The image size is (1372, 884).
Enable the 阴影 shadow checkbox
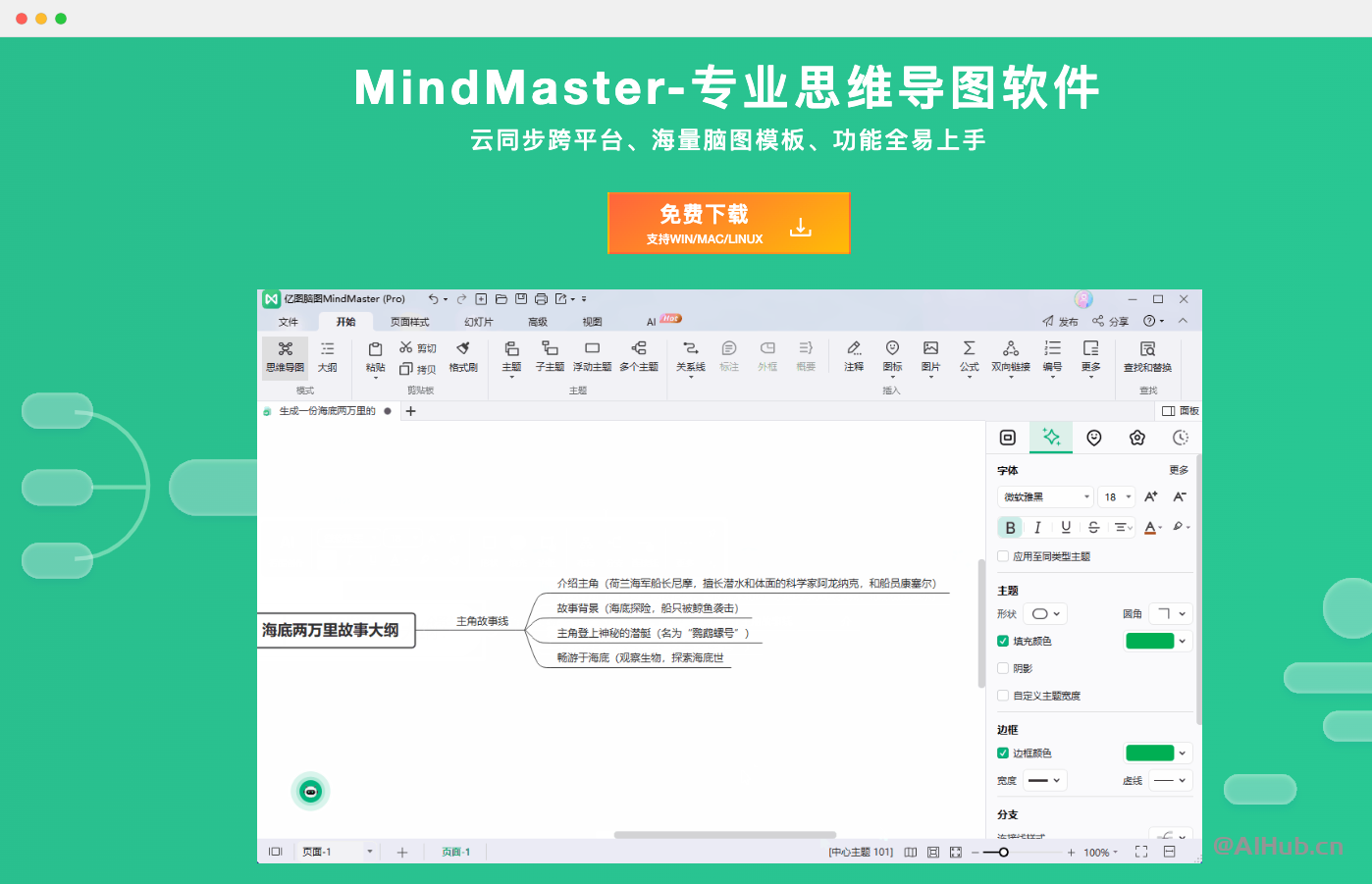[x=1003, y=668]
